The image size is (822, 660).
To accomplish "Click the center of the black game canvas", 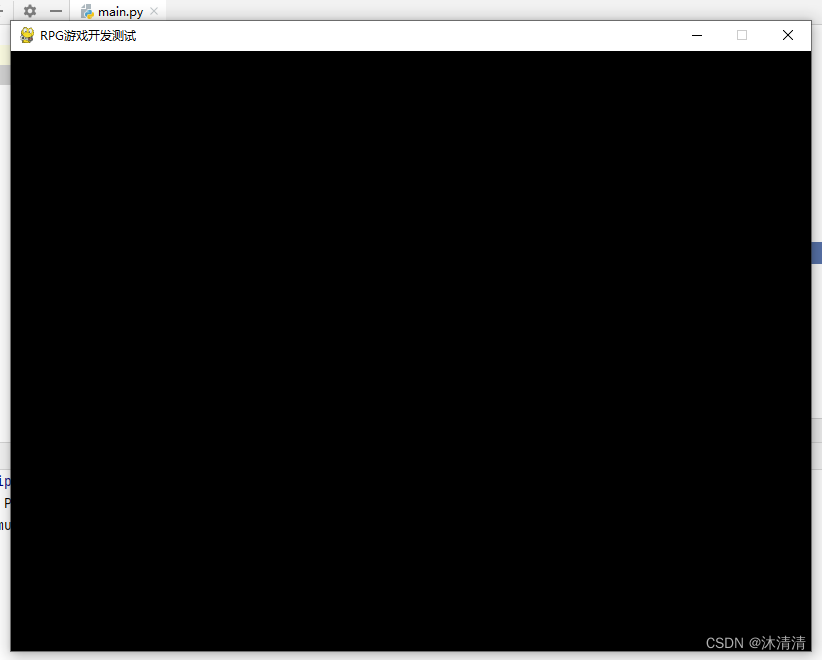I will (409, 350).
